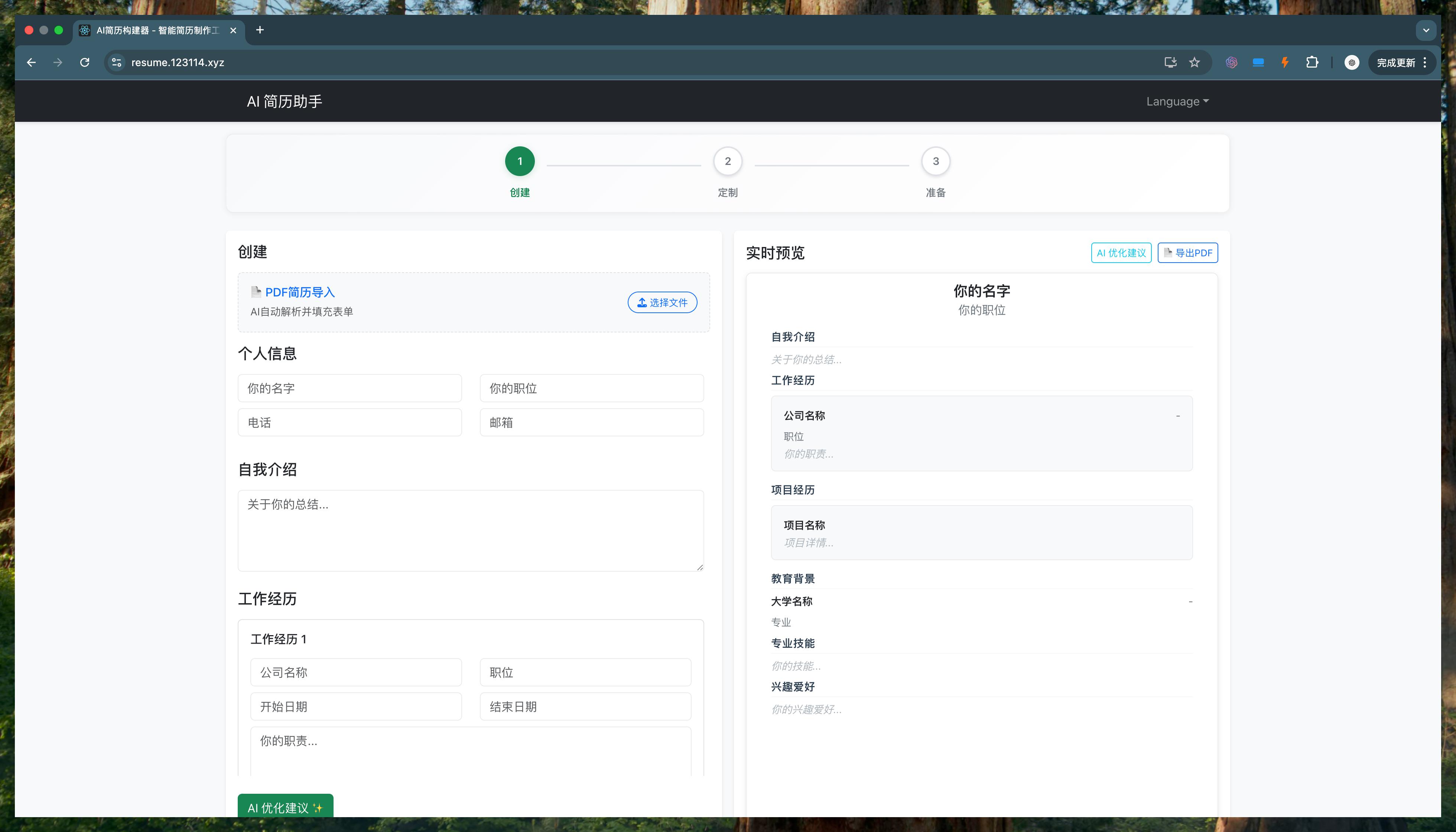Screen dimensions: 1456x832
Task: Click the 专业技能 heading in preview
Action: 793,643
